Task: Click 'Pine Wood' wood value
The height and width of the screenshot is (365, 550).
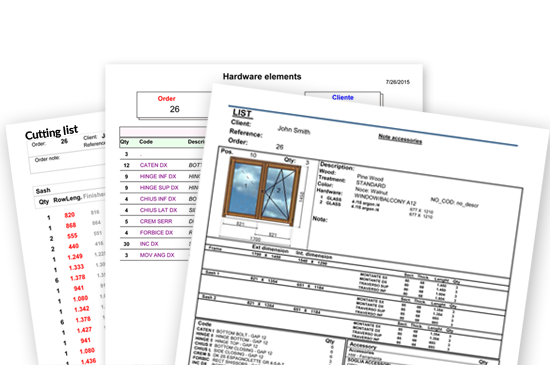Action: click(370, 177)
